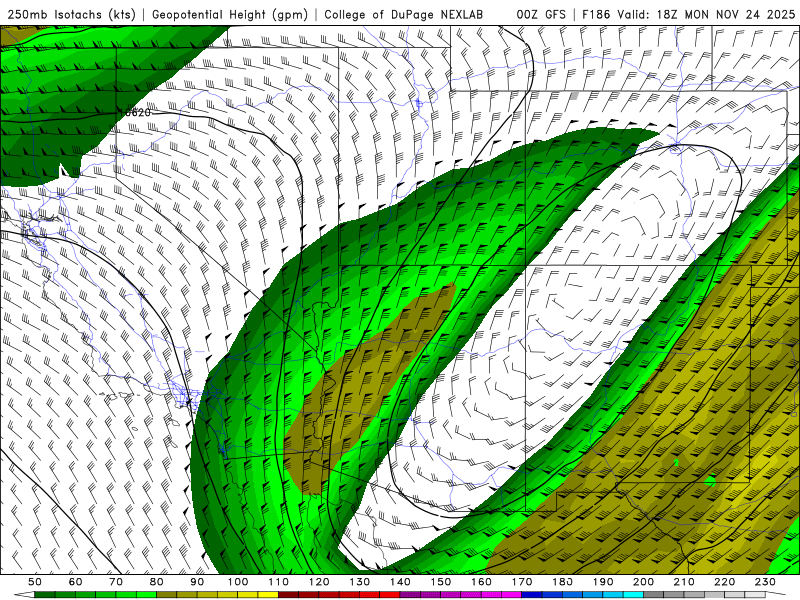The height and width of the screenshot is (600, 800).
Task: Click the 60 label on the color scale
Action: [75, 582]
